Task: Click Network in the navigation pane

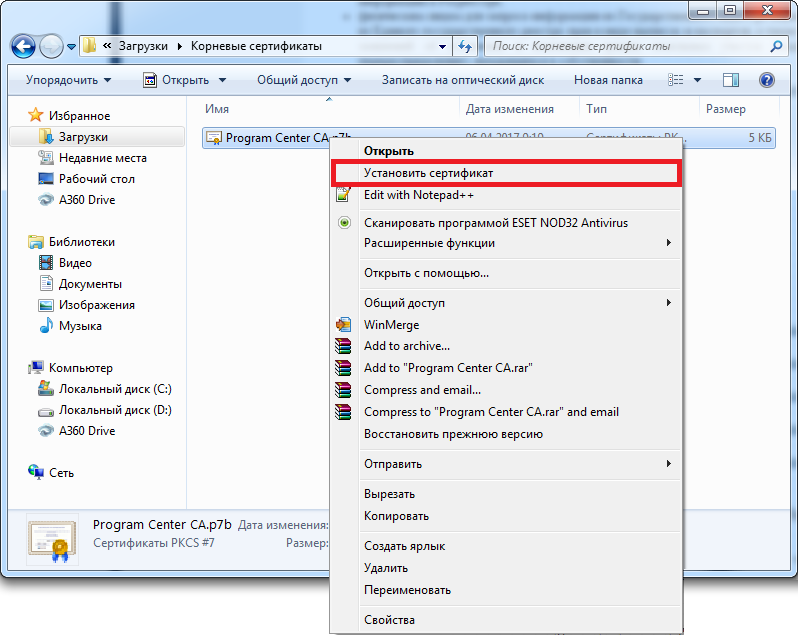Action: [61, 473]
